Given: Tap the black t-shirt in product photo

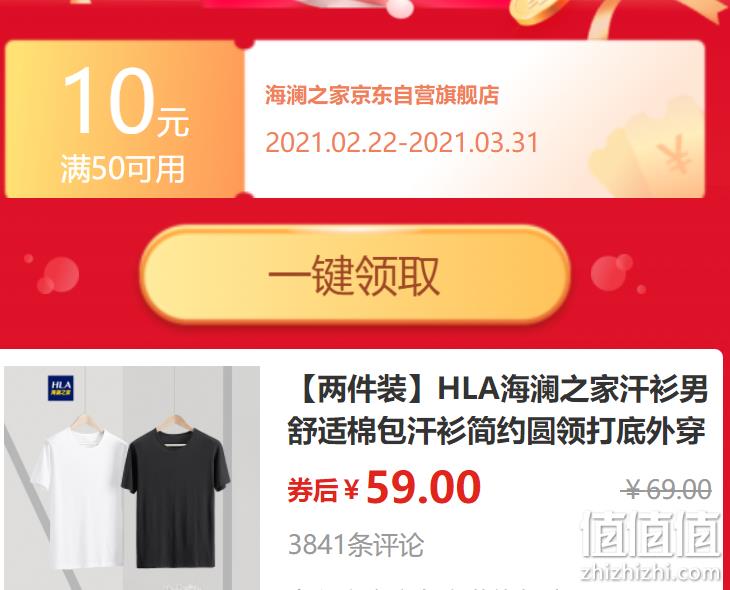Looking at the screenshot, I should coord(176,496).
